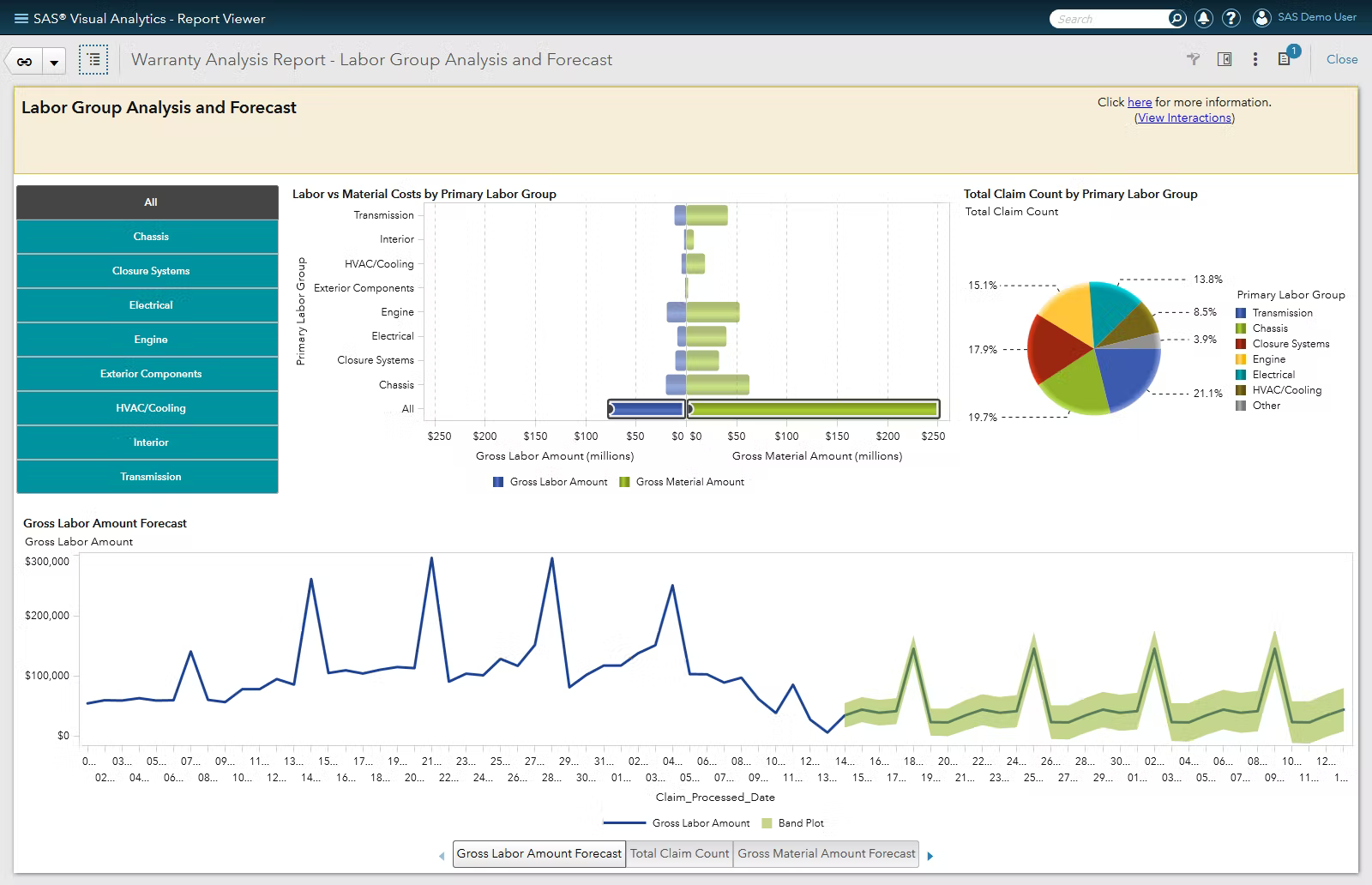Filter by the Exterior Components button
The height and width of the screenshot is (885, 1372).
[x=147, y=374]
